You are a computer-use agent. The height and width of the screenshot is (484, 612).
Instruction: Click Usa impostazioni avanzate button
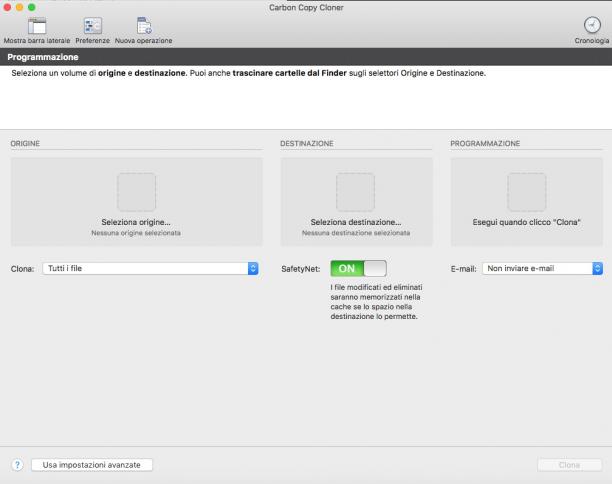click(x=92, y=465)
